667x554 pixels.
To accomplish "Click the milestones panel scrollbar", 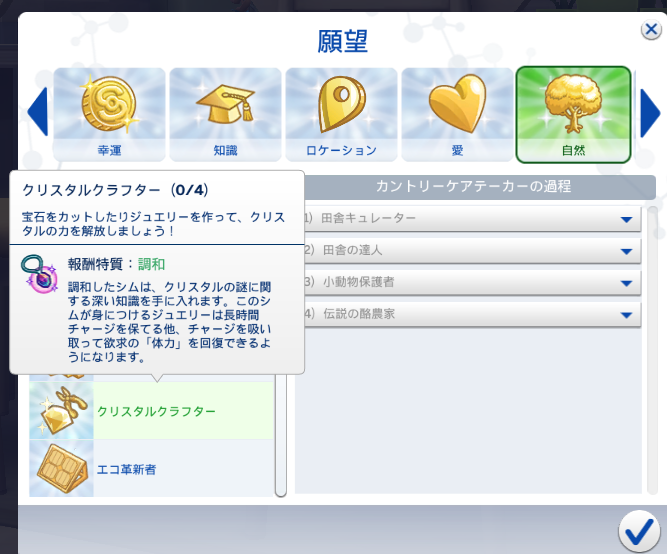I will (652, 350).
